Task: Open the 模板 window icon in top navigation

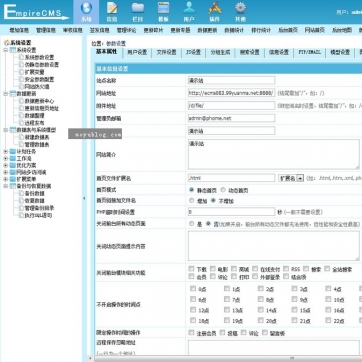Action: click(x=163, y=8)
